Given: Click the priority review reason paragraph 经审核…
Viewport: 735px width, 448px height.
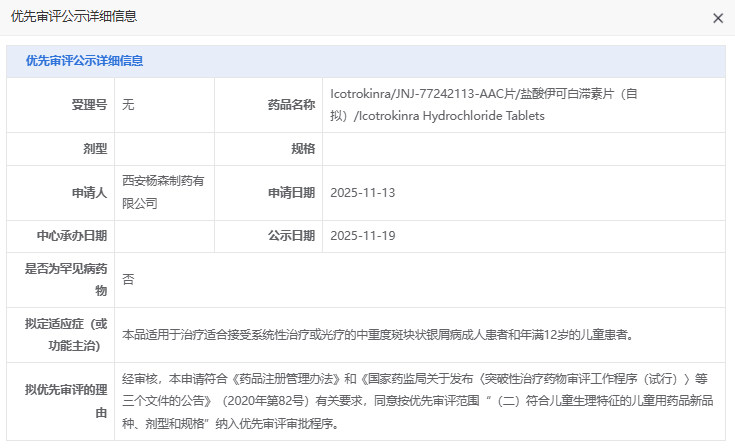Looking at the screenshot, I should click(x=417, y=401).
